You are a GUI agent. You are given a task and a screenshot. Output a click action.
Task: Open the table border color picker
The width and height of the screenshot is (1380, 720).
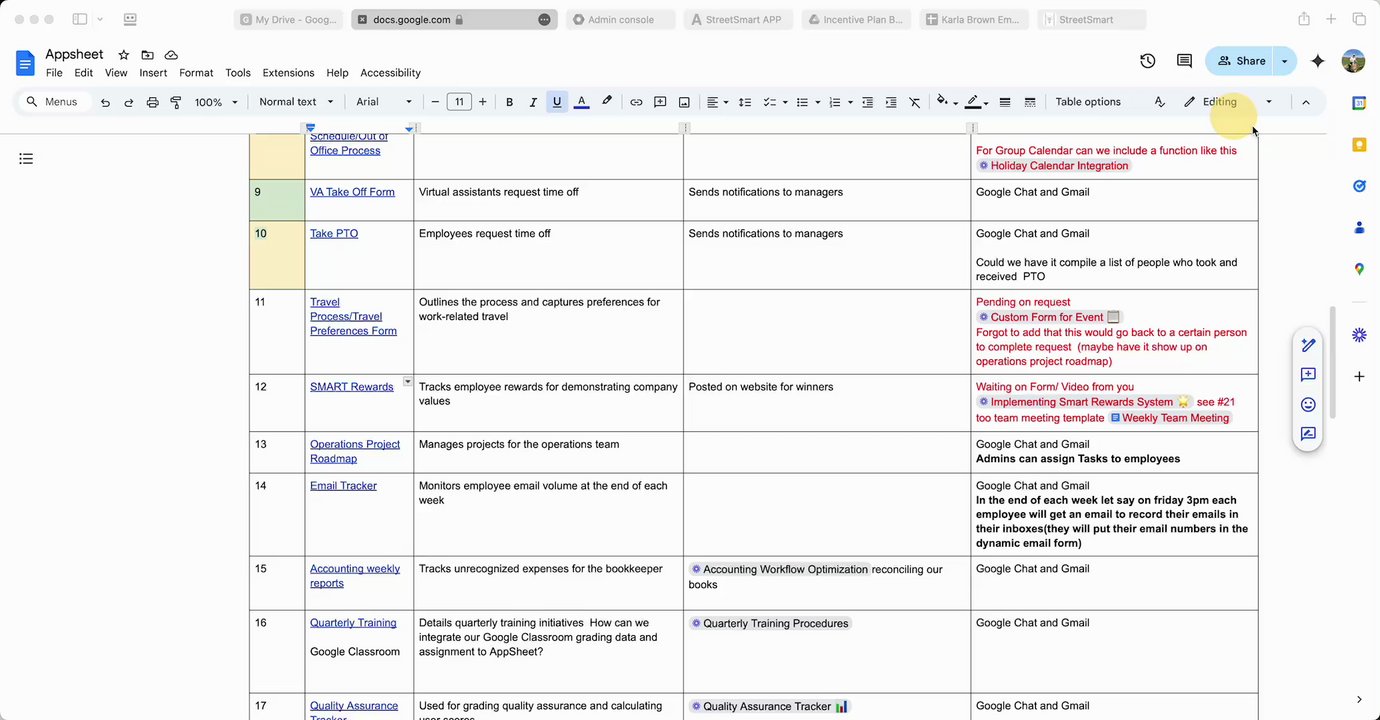click(x=976, y=102)
